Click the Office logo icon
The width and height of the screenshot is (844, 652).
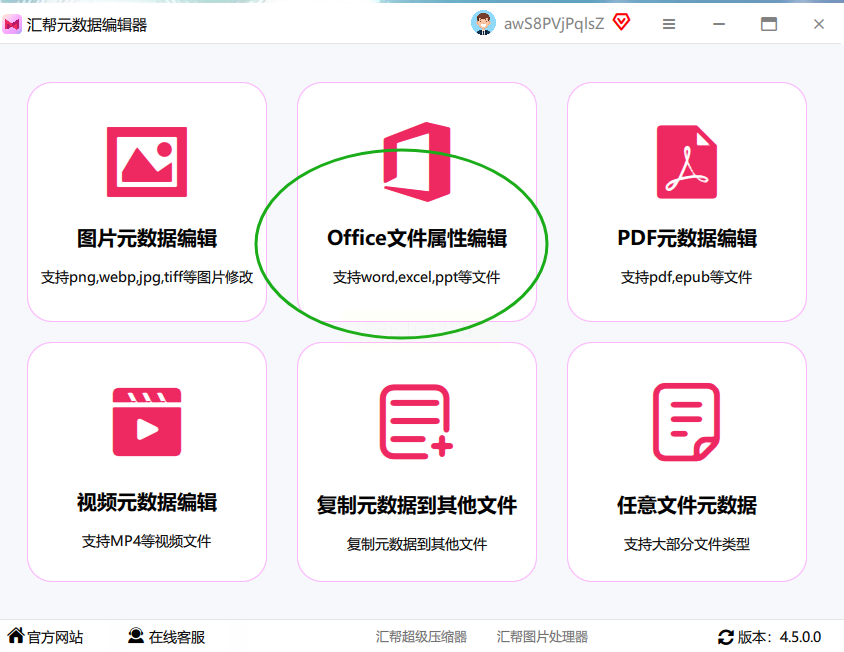point(417,162)
